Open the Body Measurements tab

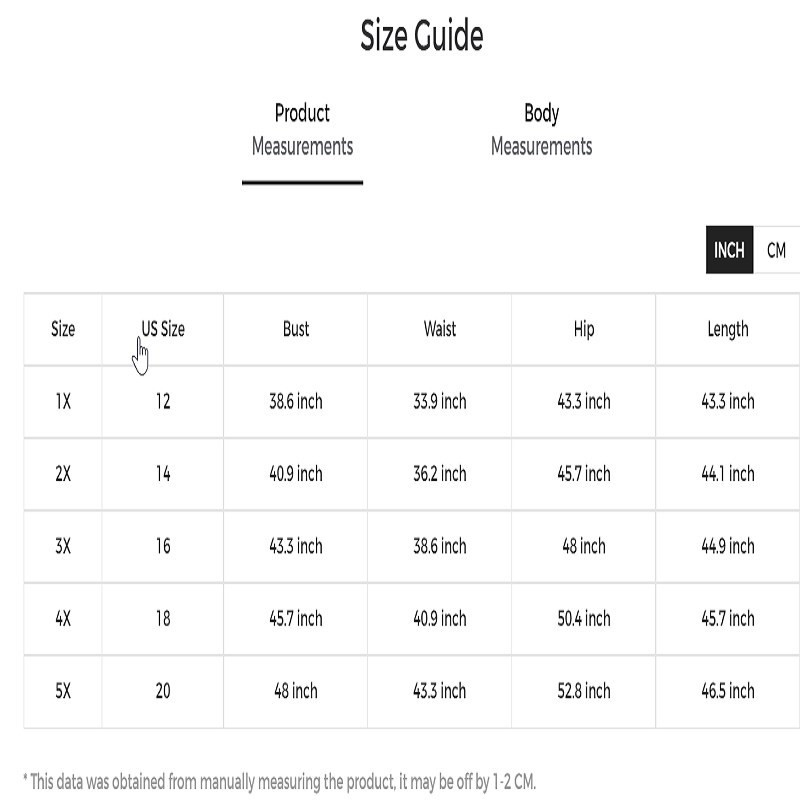tap(541, 130)
